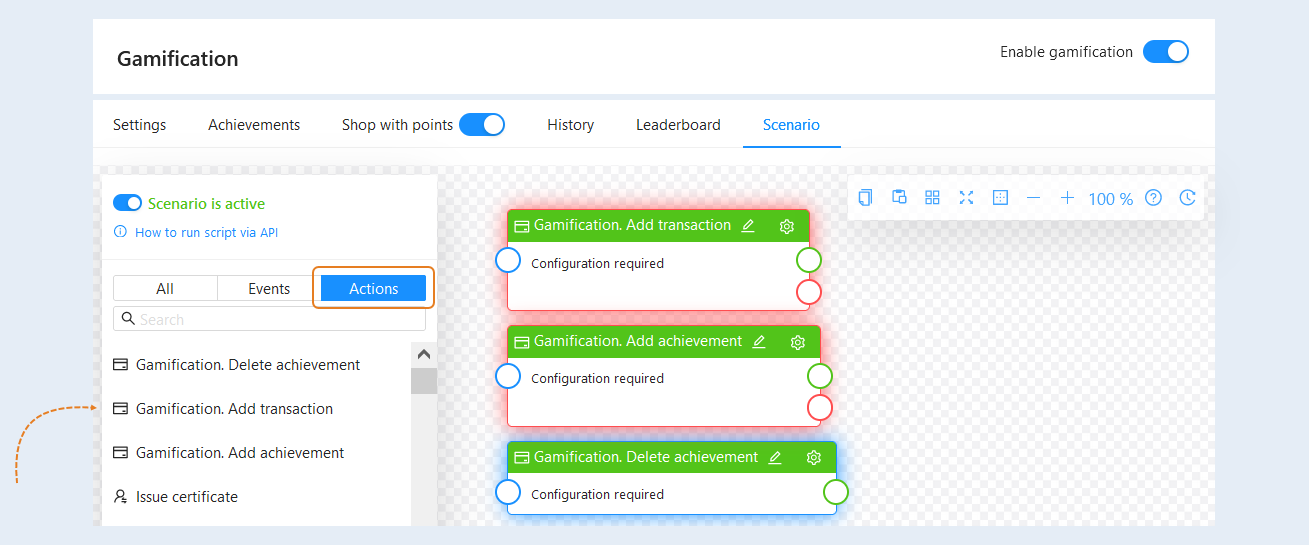Toggle Enable gamification switch
This screenshot has width=1309, height=545.
1166,52
